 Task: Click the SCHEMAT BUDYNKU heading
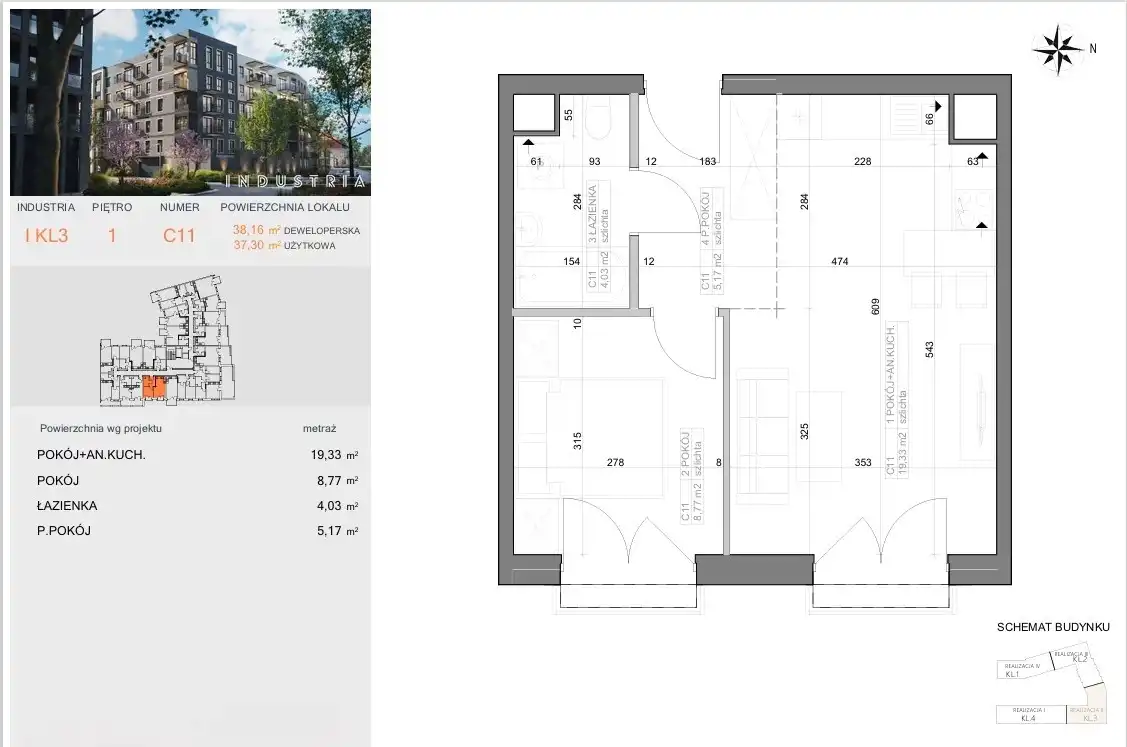pyautogui.click(x=1053, y=627)
